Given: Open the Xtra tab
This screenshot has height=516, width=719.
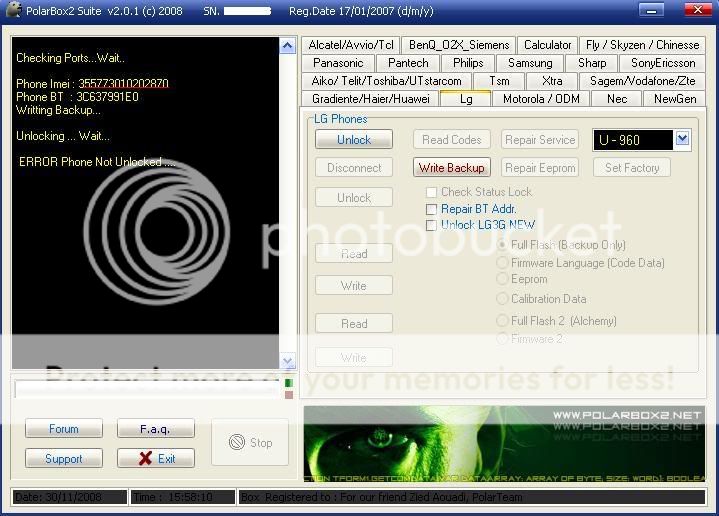Looking at the screenshot, I should (552, 81).
